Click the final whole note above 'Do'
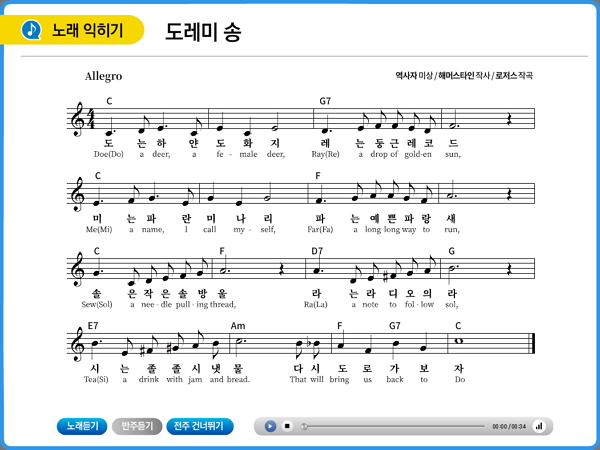Image resolution: width=600 pixels, height=450 pixels. 459,341
